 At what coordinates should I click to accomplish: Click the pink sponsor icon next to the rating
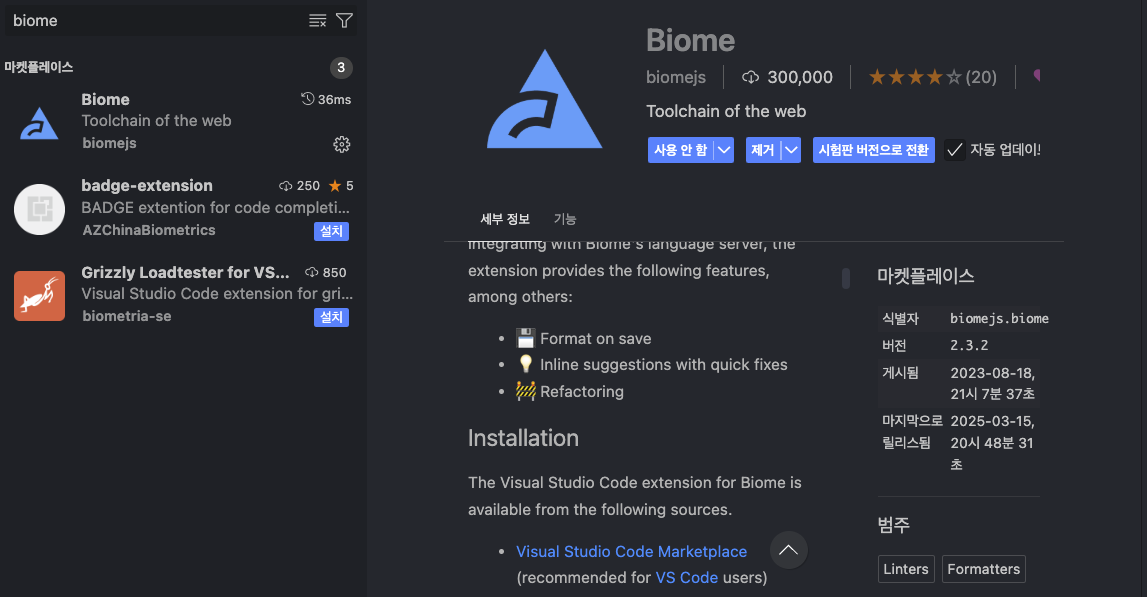1037,76
